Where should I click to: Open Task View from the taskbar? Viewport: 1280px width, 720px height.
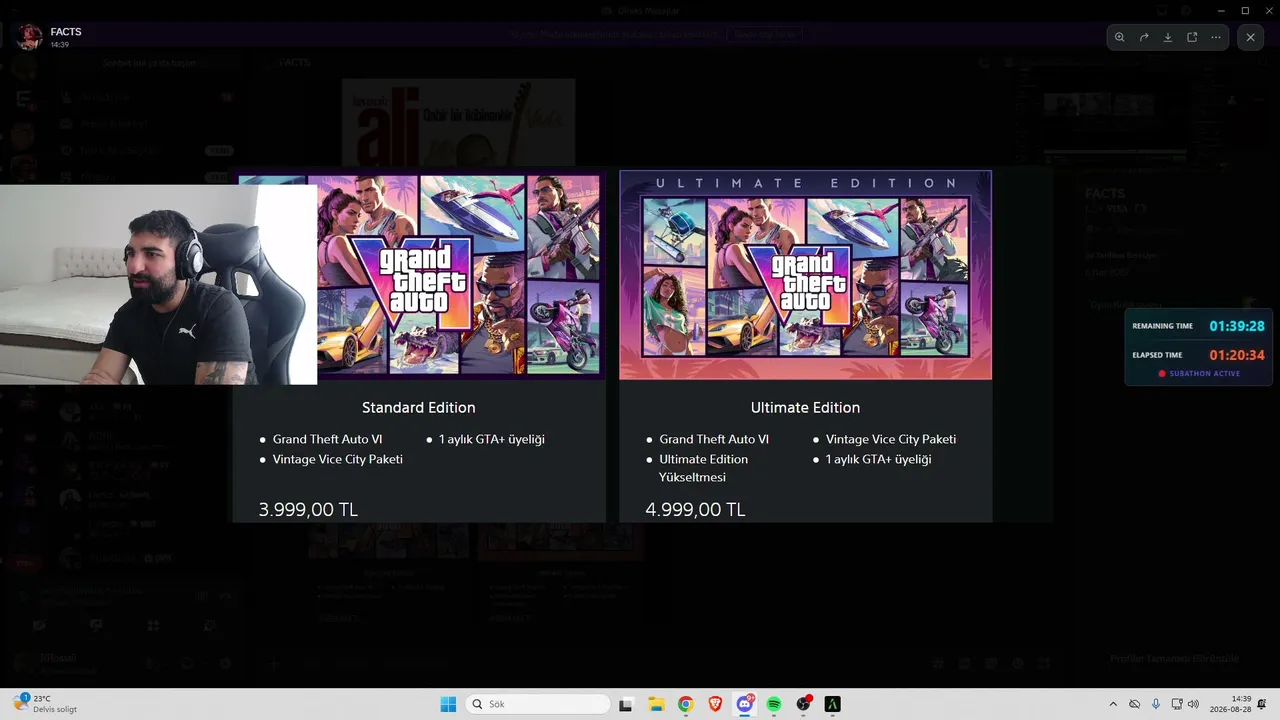coord(626,704)
